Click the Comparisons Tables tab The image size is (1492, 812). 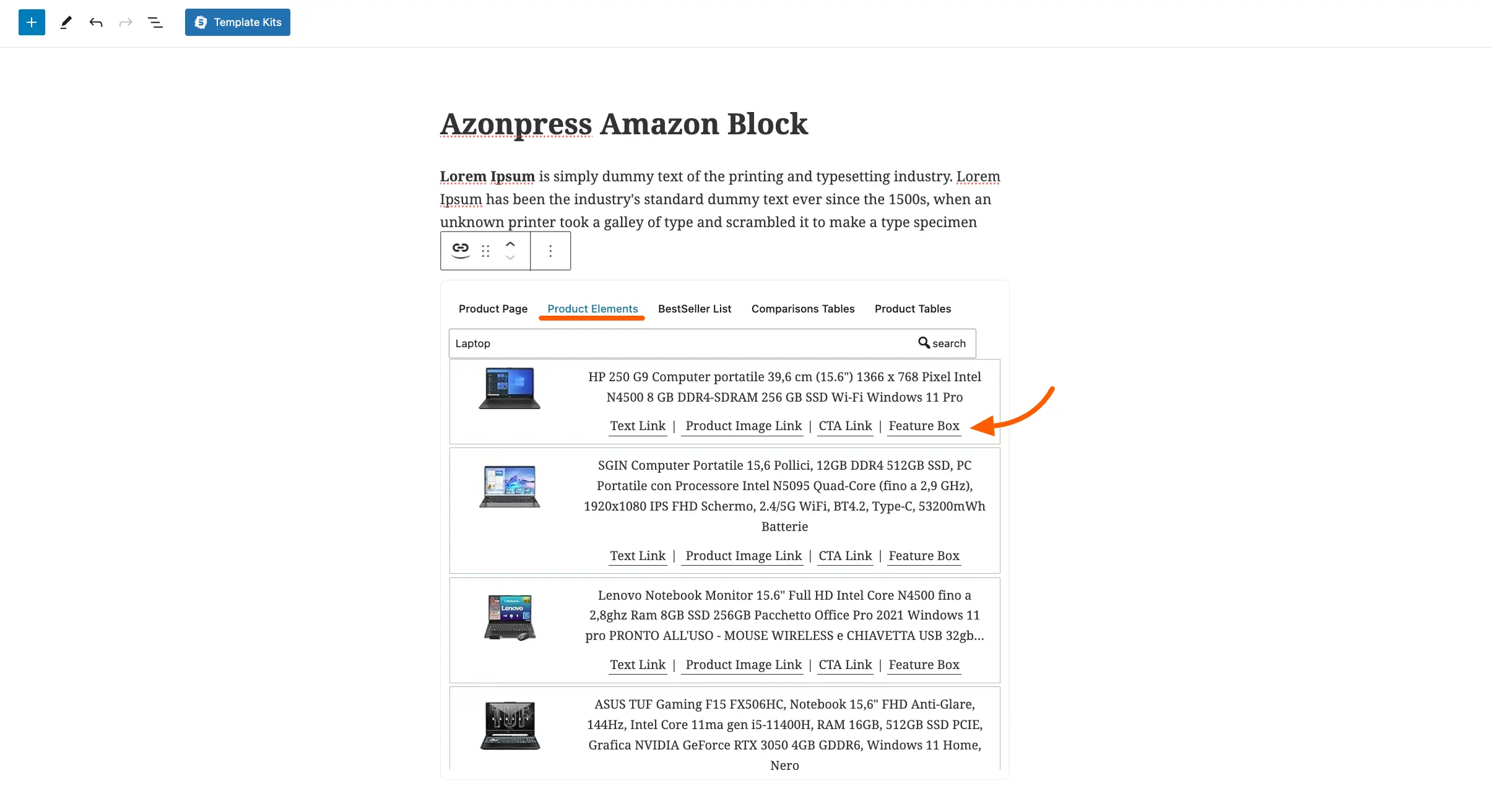[803, 308]
